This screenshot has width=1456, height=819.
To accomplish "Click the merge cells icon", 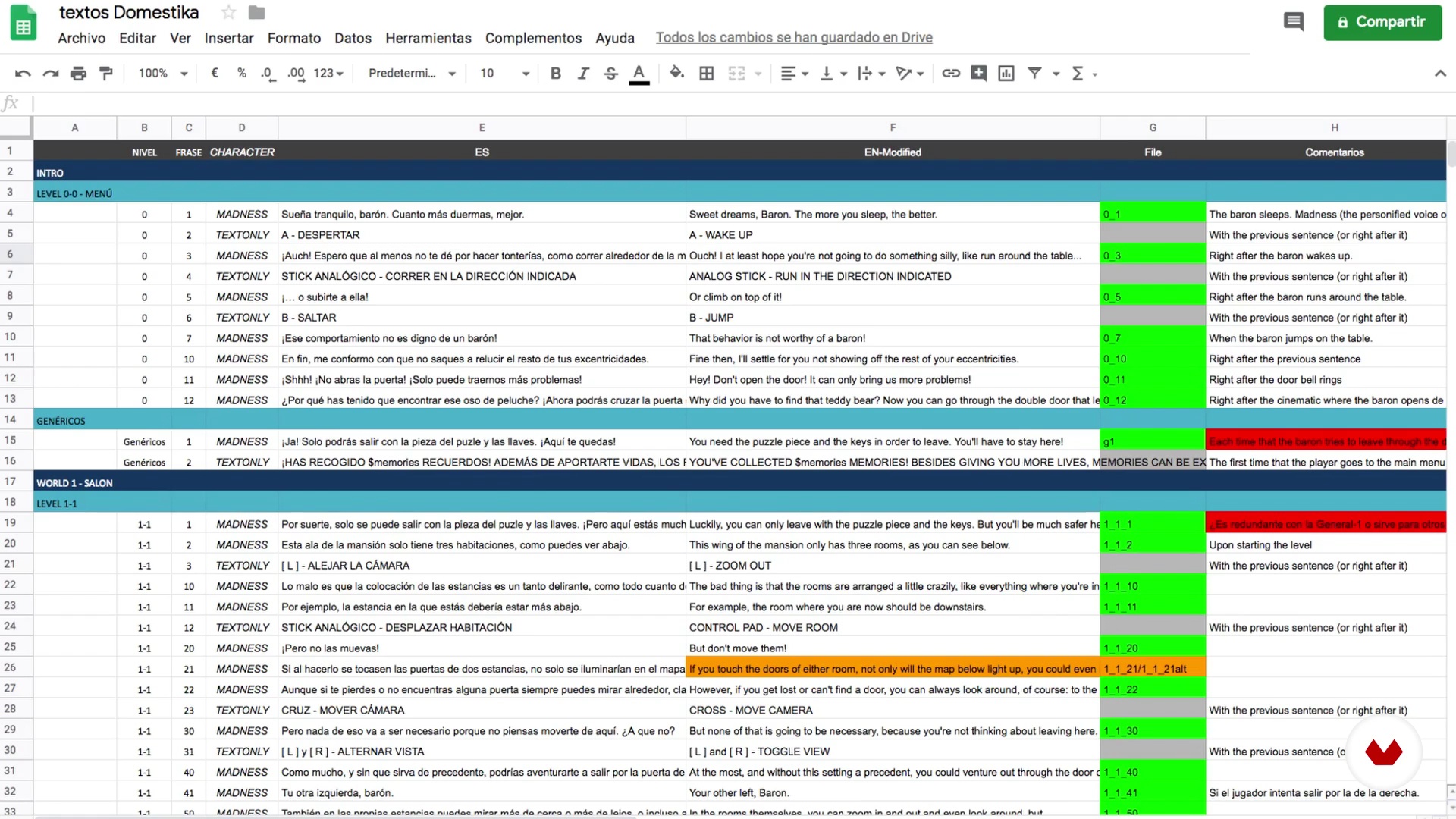I will coord(736,74).
